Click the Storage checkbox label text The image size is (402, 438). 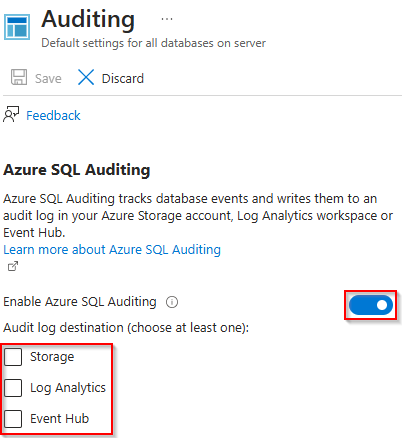tap(52, 357)
